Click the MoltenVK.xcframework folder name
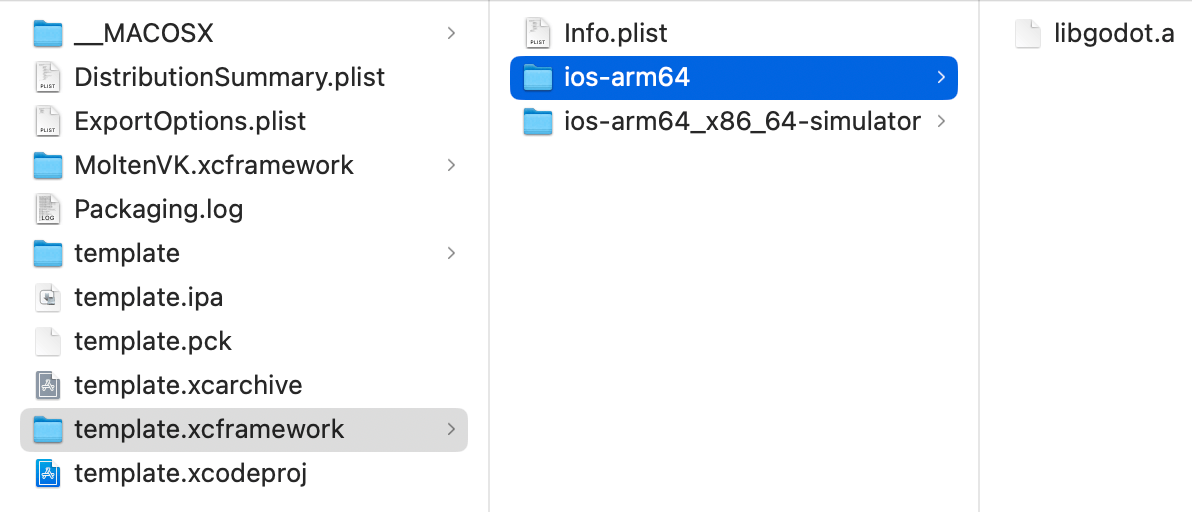 coord(214,165)
